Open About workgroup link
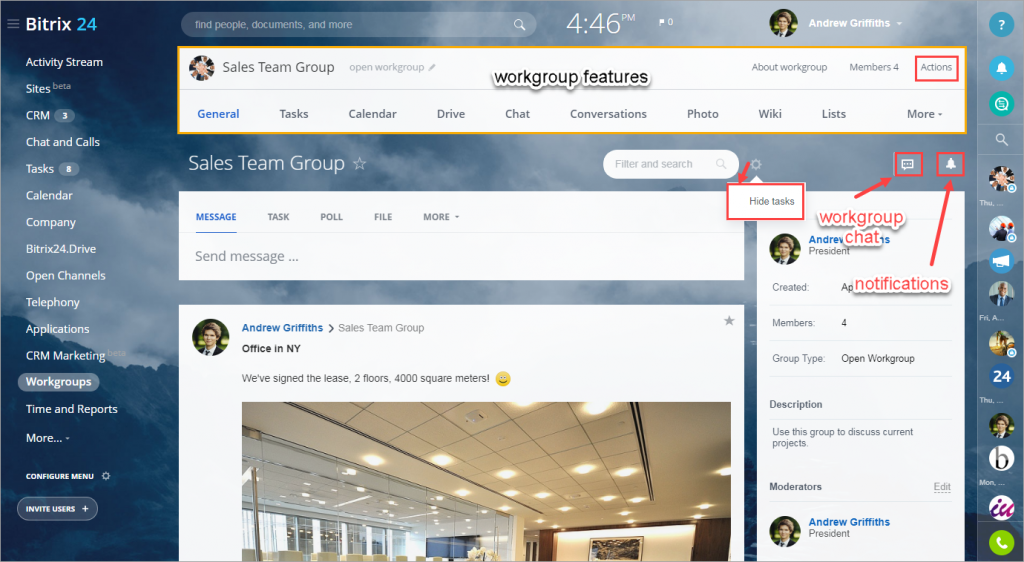The height and width of the screenshot is (562, 1024). pos(789,67)
